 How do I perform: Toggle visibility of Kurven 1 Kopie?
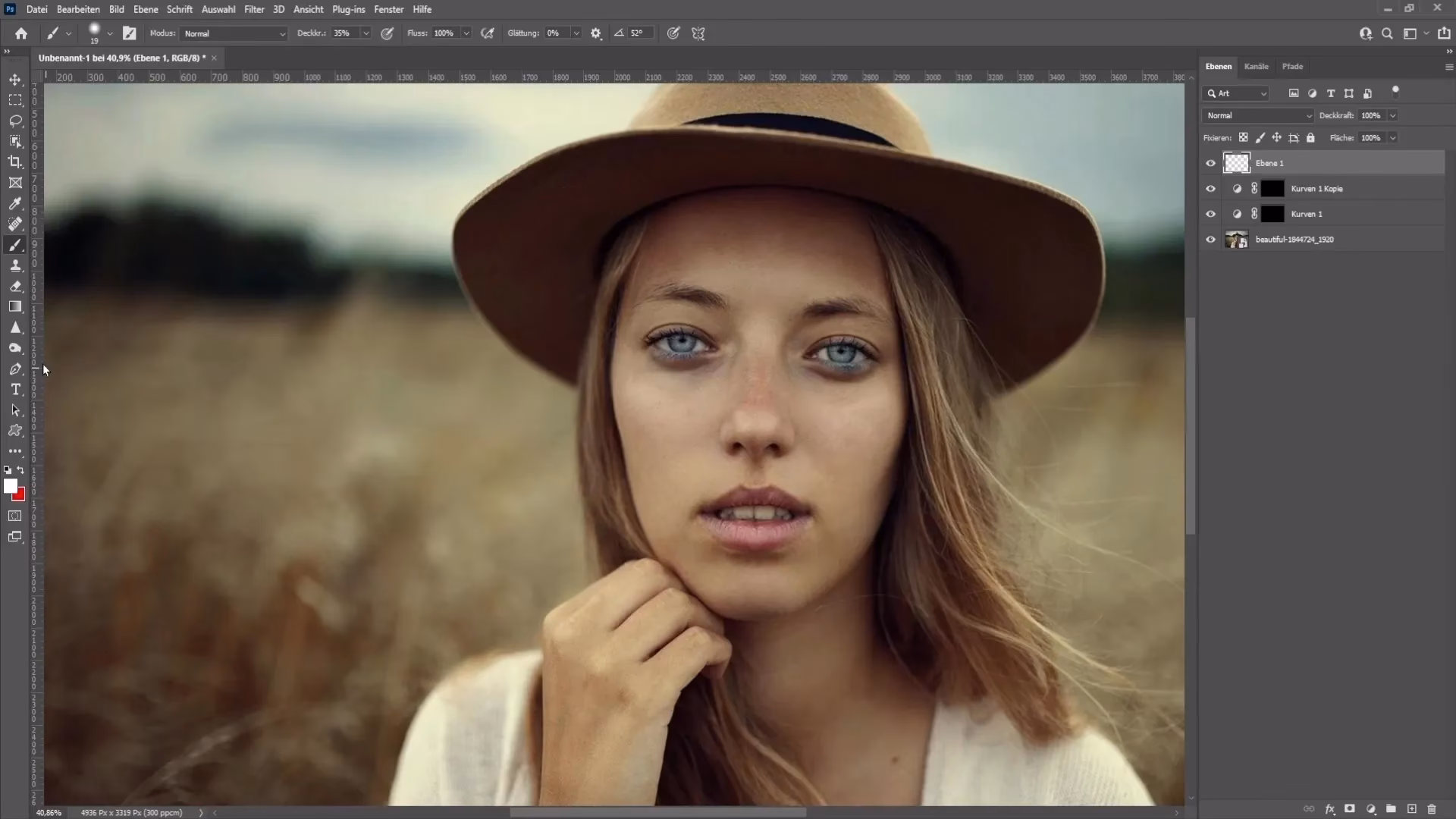click(1211, 188)
